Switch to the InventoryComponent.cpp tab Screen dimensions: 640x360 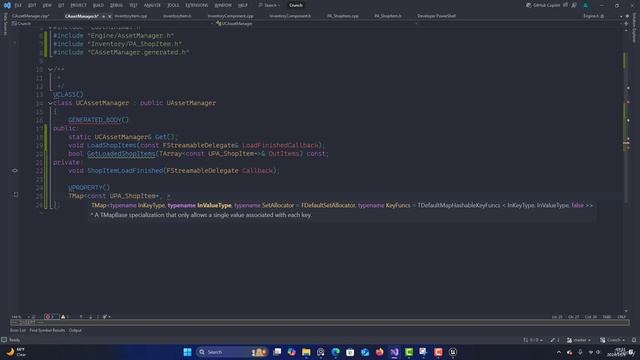[x=231, y=16]
